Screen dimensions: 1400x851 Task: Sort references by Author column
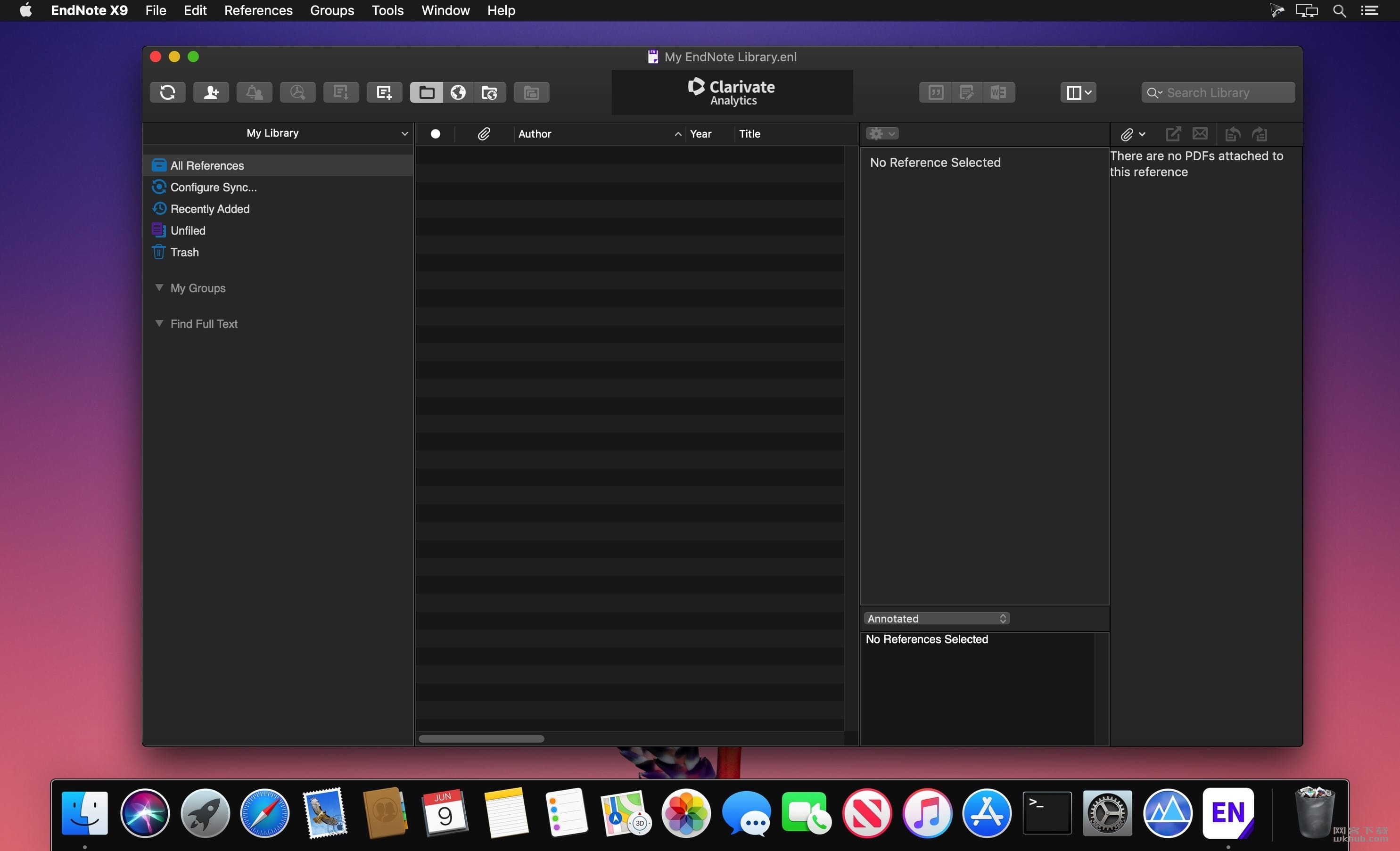(x=599, y=133)
